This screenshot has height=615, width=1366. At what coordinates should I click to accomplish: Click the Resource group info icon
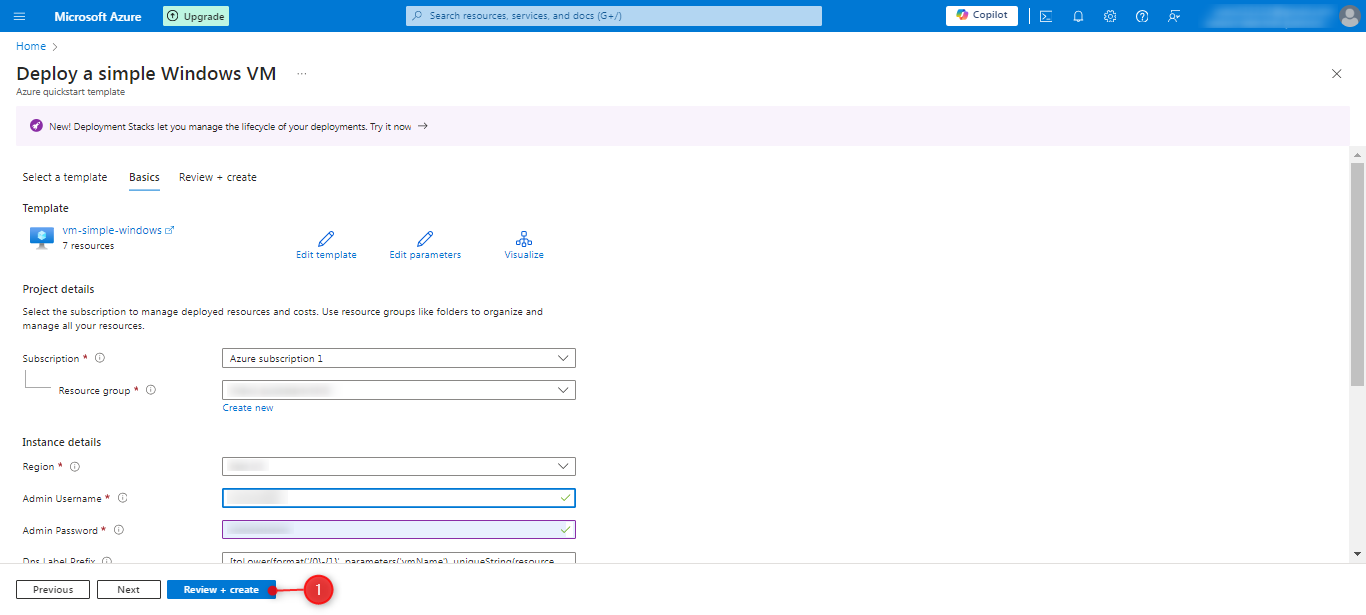(151, 390)
